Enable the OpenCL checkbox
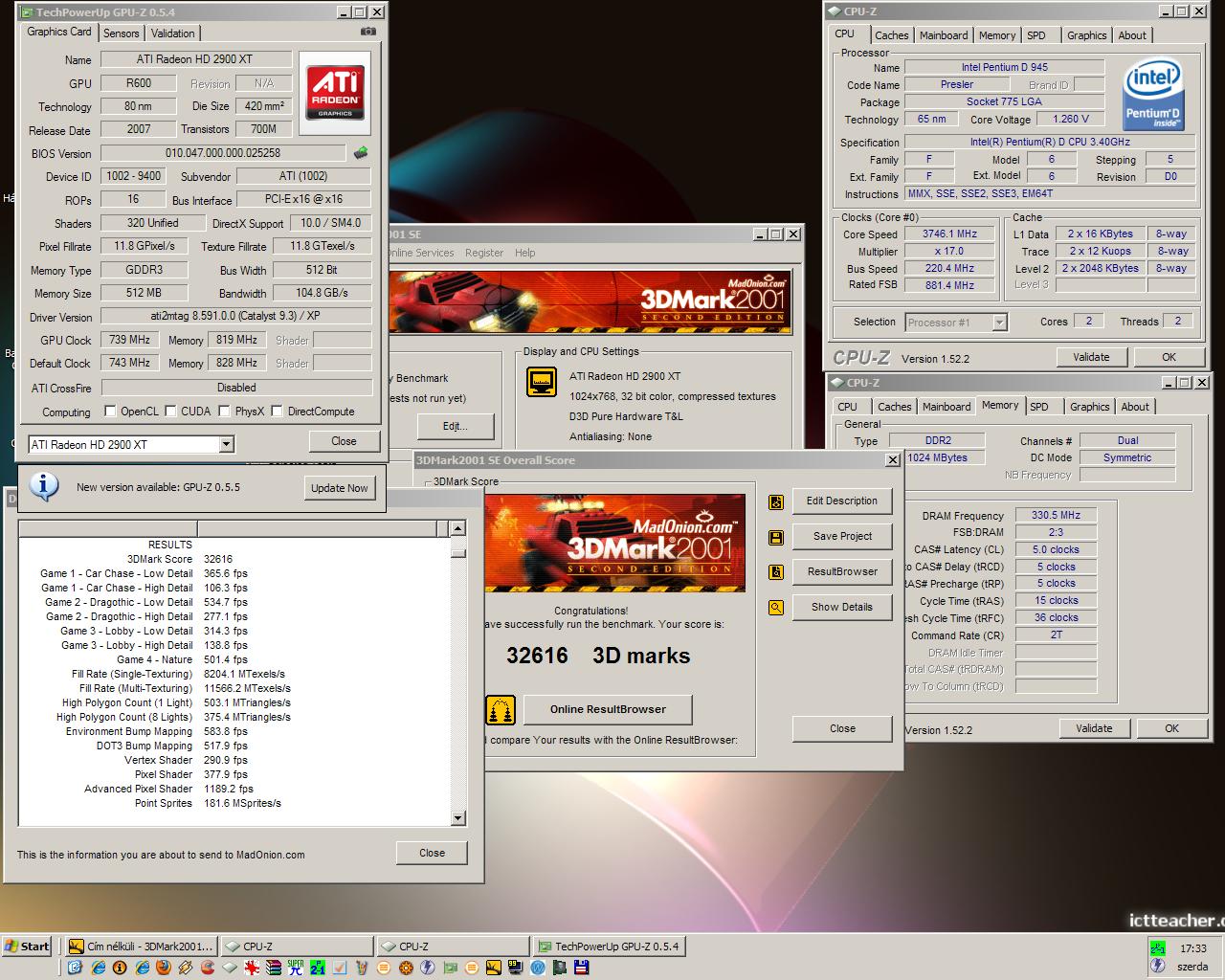Viewport: 1225px width, 980px height. pyautogui.click(x=111, y=412)
